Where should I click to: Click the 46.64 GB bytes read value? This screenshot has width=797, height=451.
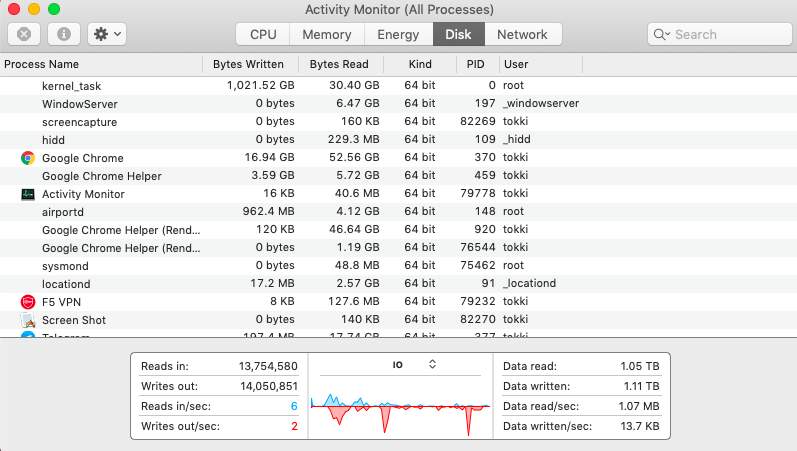coord(354,229)
